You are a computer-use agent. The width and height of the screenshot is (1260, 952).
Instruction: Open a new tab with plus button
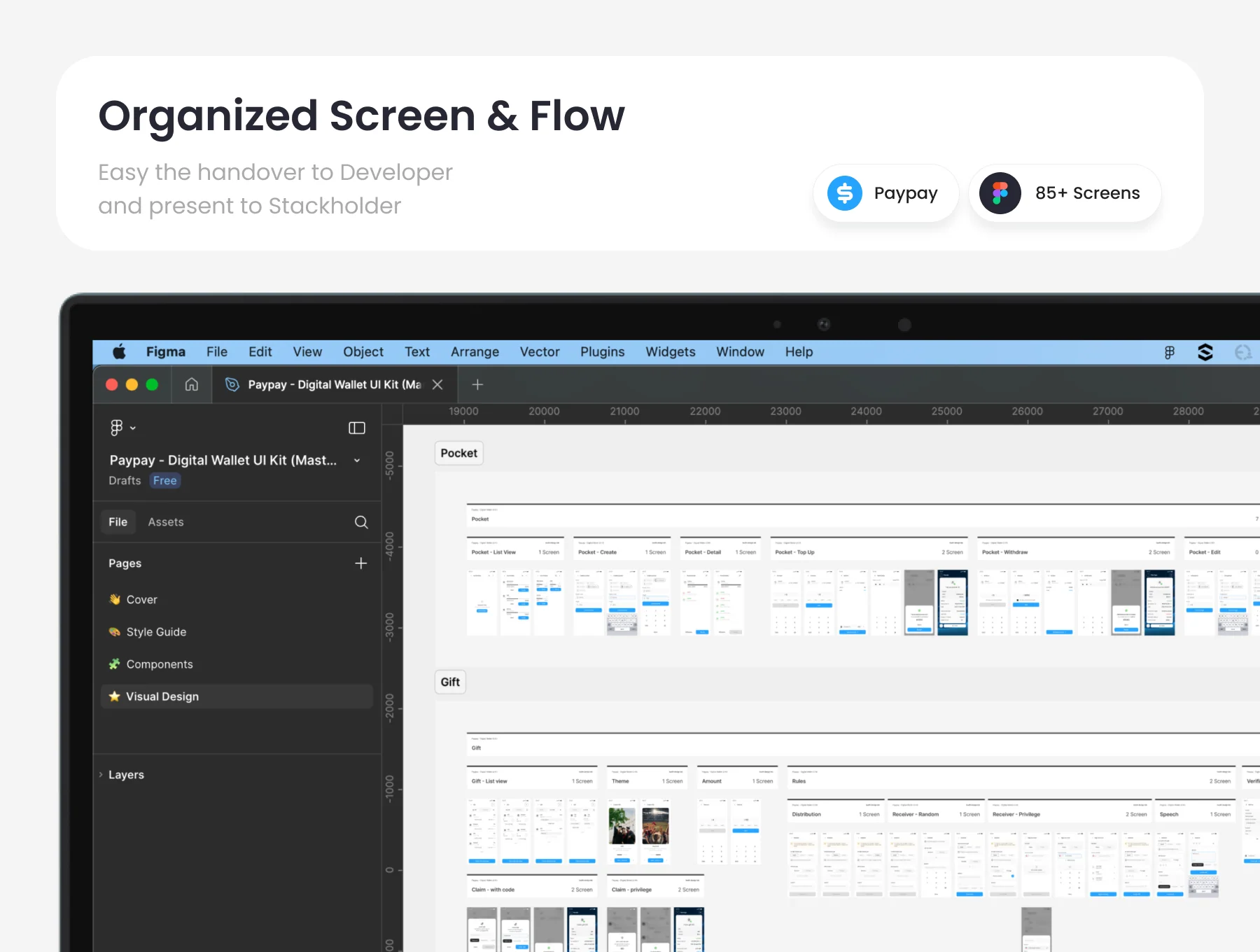tap(477, 384)
